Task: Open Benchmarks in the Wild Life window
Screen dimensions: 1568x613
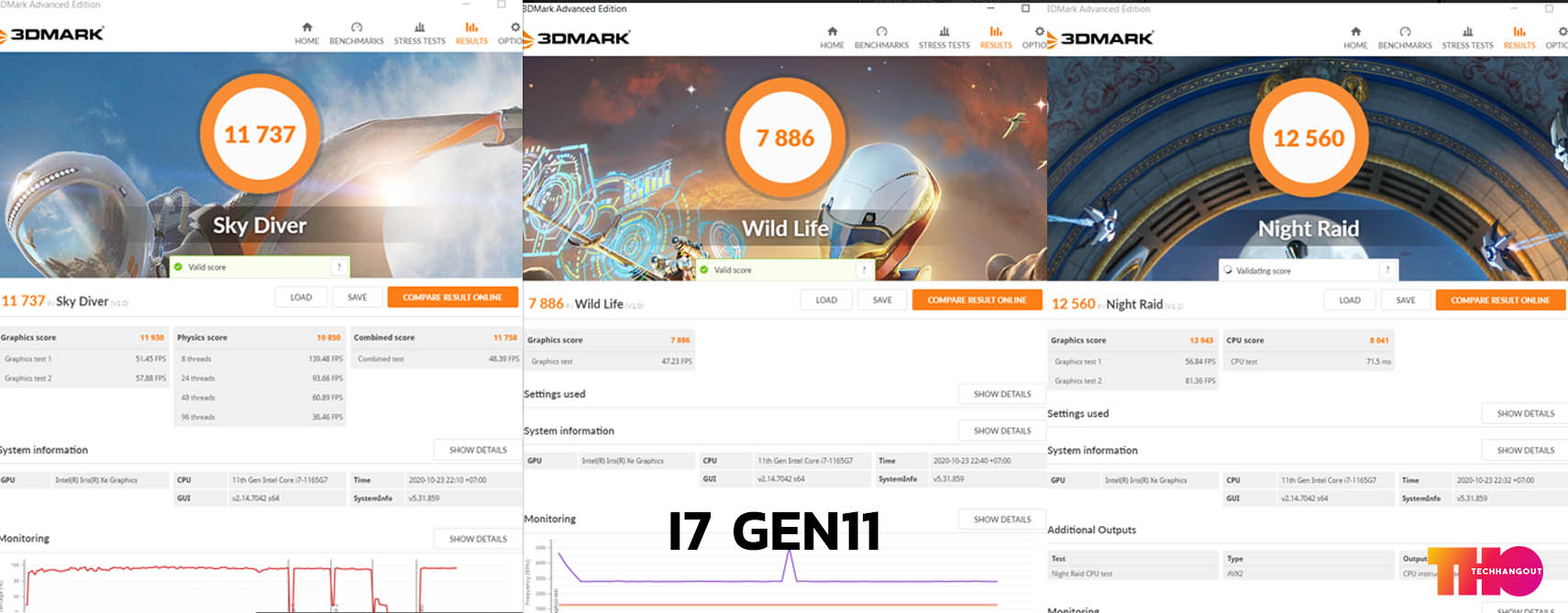Action: [x=881, y=38]
